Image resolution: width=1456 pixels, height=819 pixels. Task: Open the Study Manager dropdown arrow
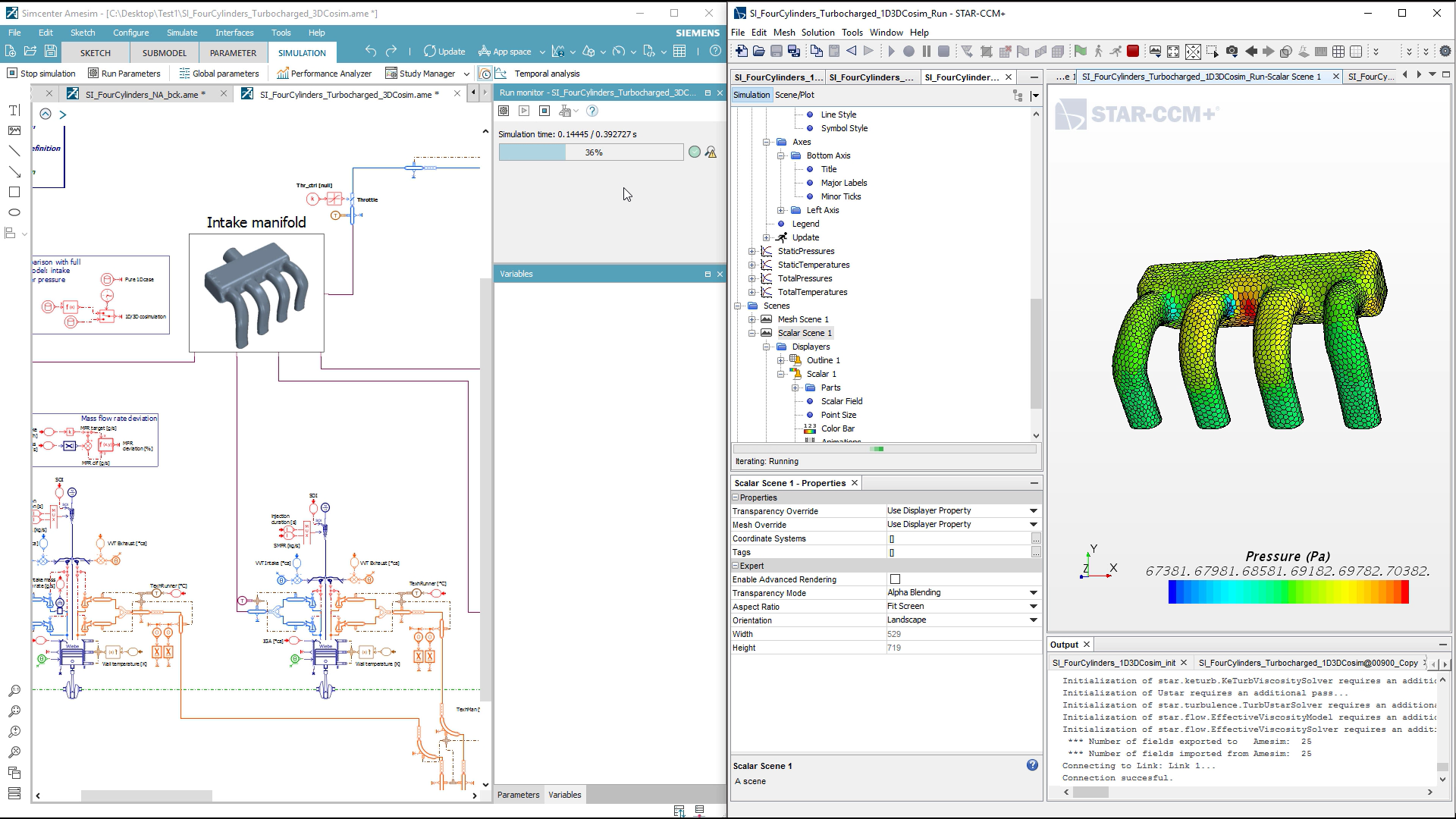466,74
